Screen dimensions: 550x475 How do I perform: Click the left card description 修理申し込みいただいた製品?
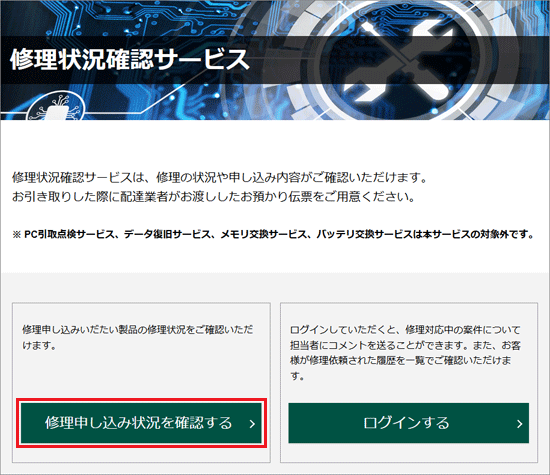[138, 337]
